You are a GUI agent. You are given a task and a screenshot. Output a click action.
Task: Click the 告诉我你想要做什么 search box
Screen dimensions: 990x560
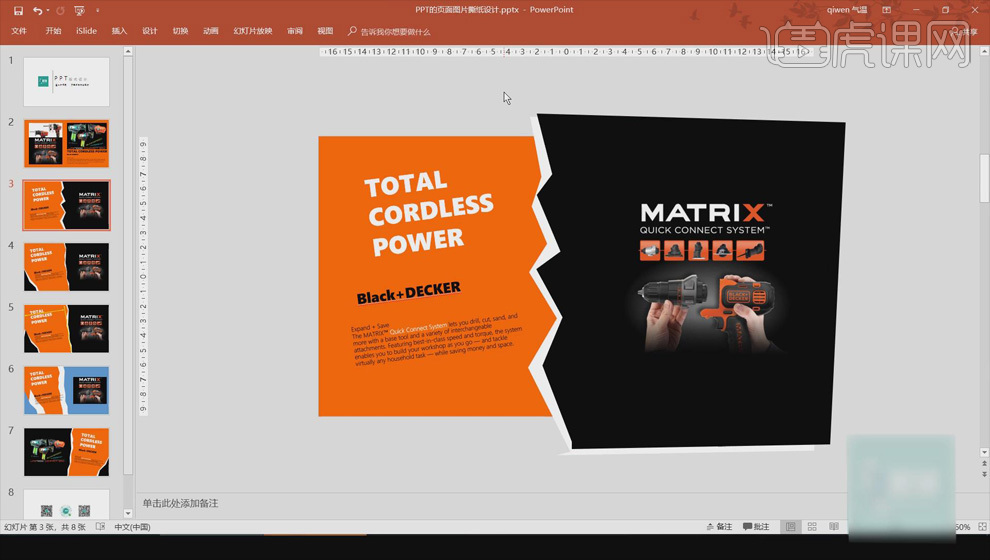pyautogui.click(x=395, y=32)
